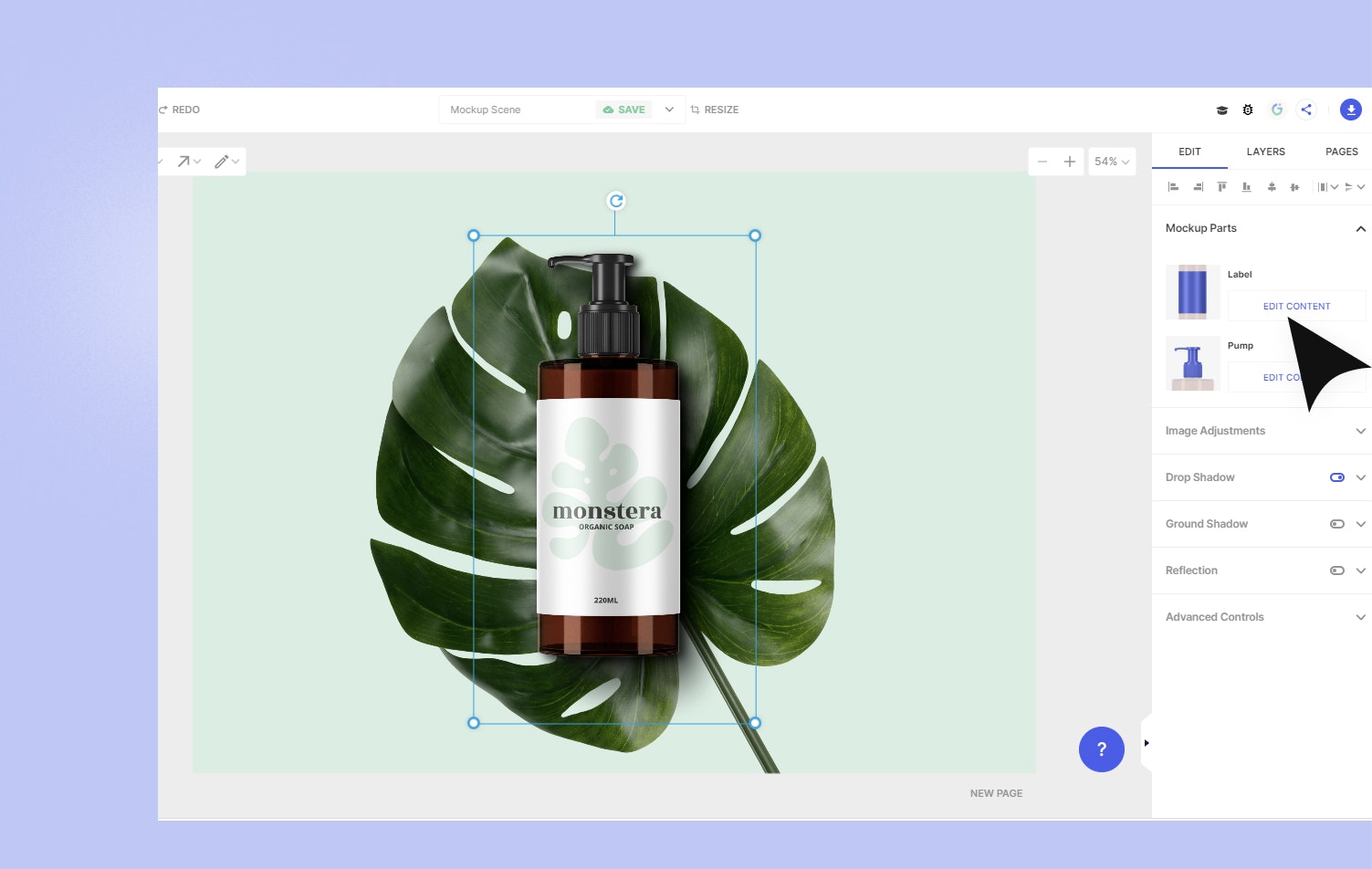Download the design with the blue download button
This screenshot has height=869, width=1372.
point(1351,110)
